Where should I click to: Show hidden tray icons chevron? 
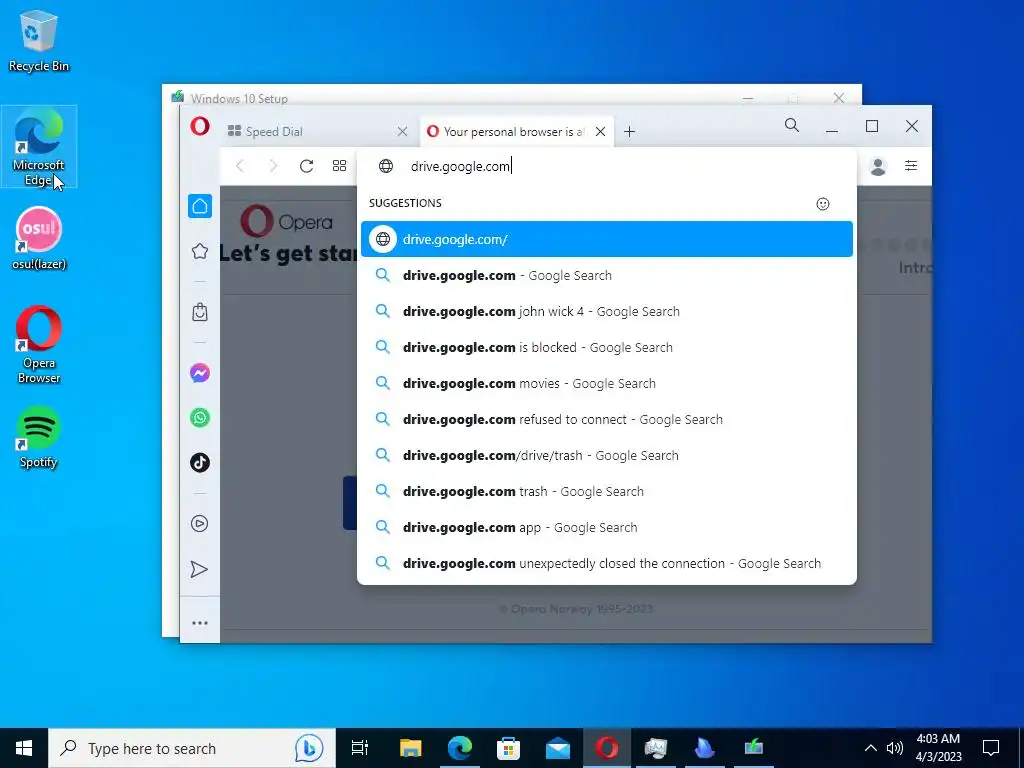pos(871,748)
